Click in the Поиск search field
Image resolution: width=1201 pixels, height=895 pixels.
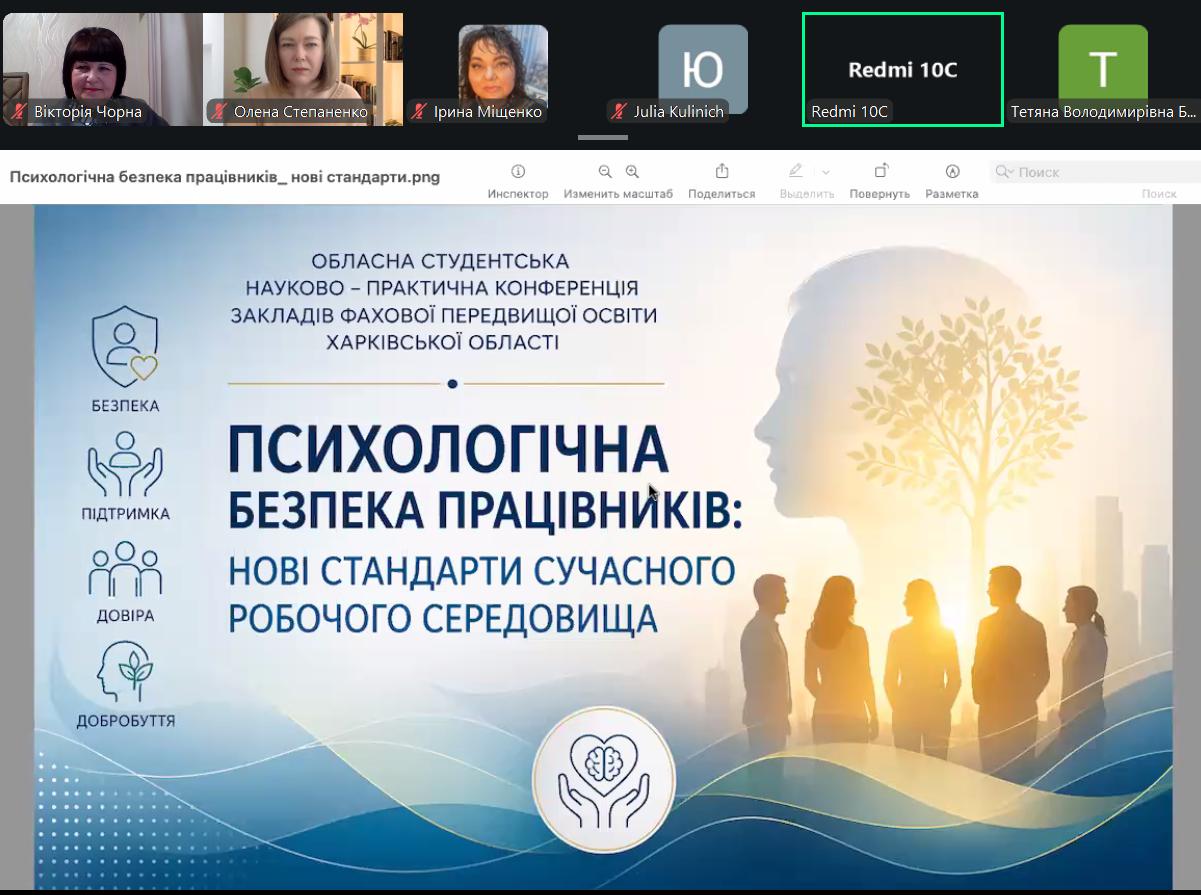point(1100,172)
